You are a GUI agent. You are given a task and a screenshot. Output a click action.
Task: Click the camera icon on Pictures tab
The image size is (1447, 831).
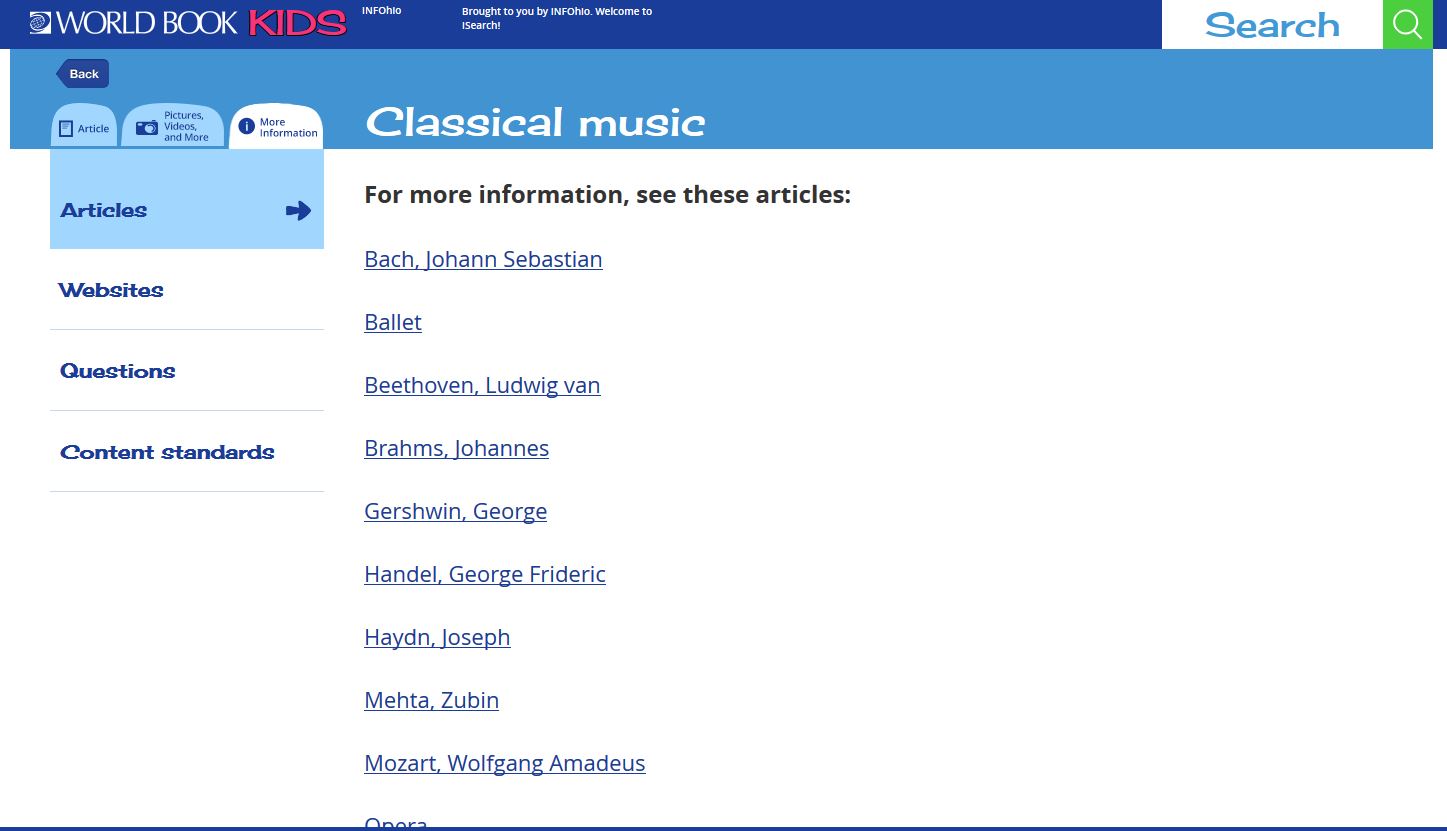[x=147, y=127]
